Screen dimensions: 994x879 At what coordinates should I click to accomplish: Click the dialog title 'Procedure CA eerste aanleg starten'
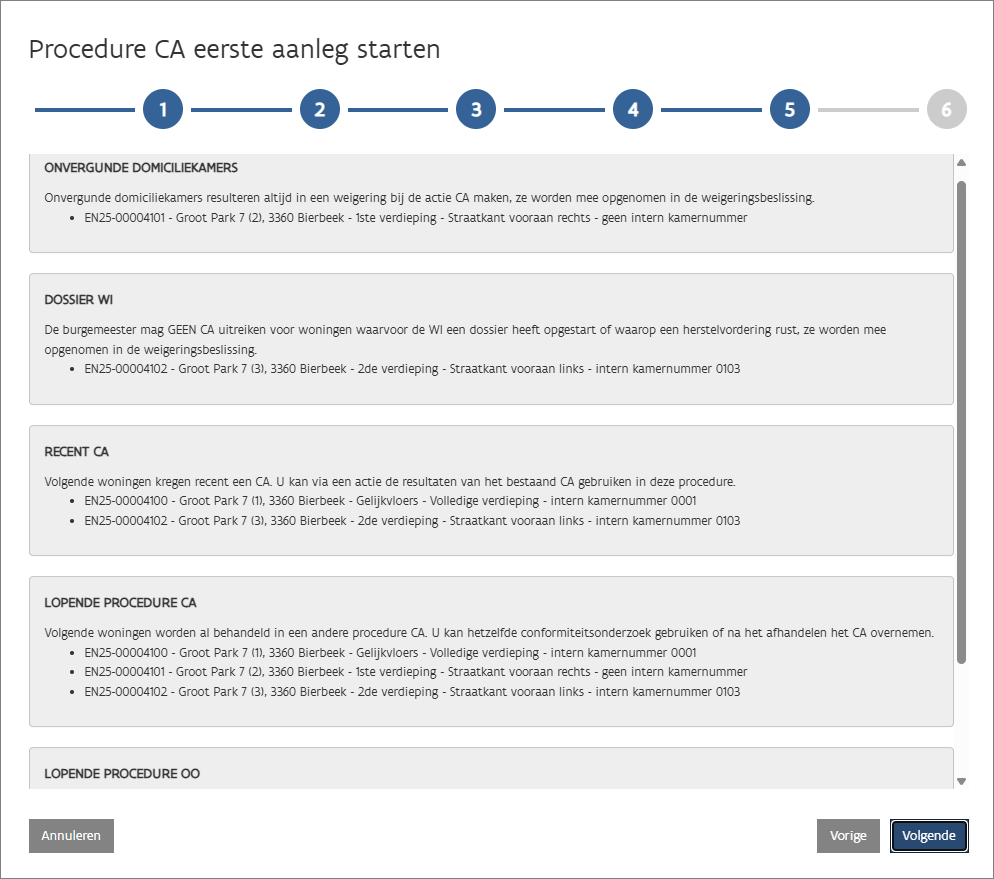click(x=234, y=50)
